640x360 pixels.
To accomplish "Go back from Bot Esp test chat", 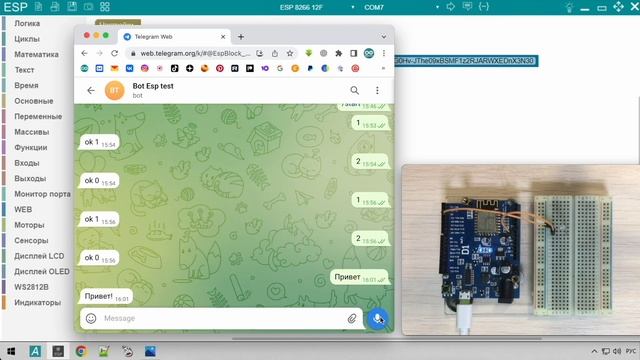I will 91,90.
